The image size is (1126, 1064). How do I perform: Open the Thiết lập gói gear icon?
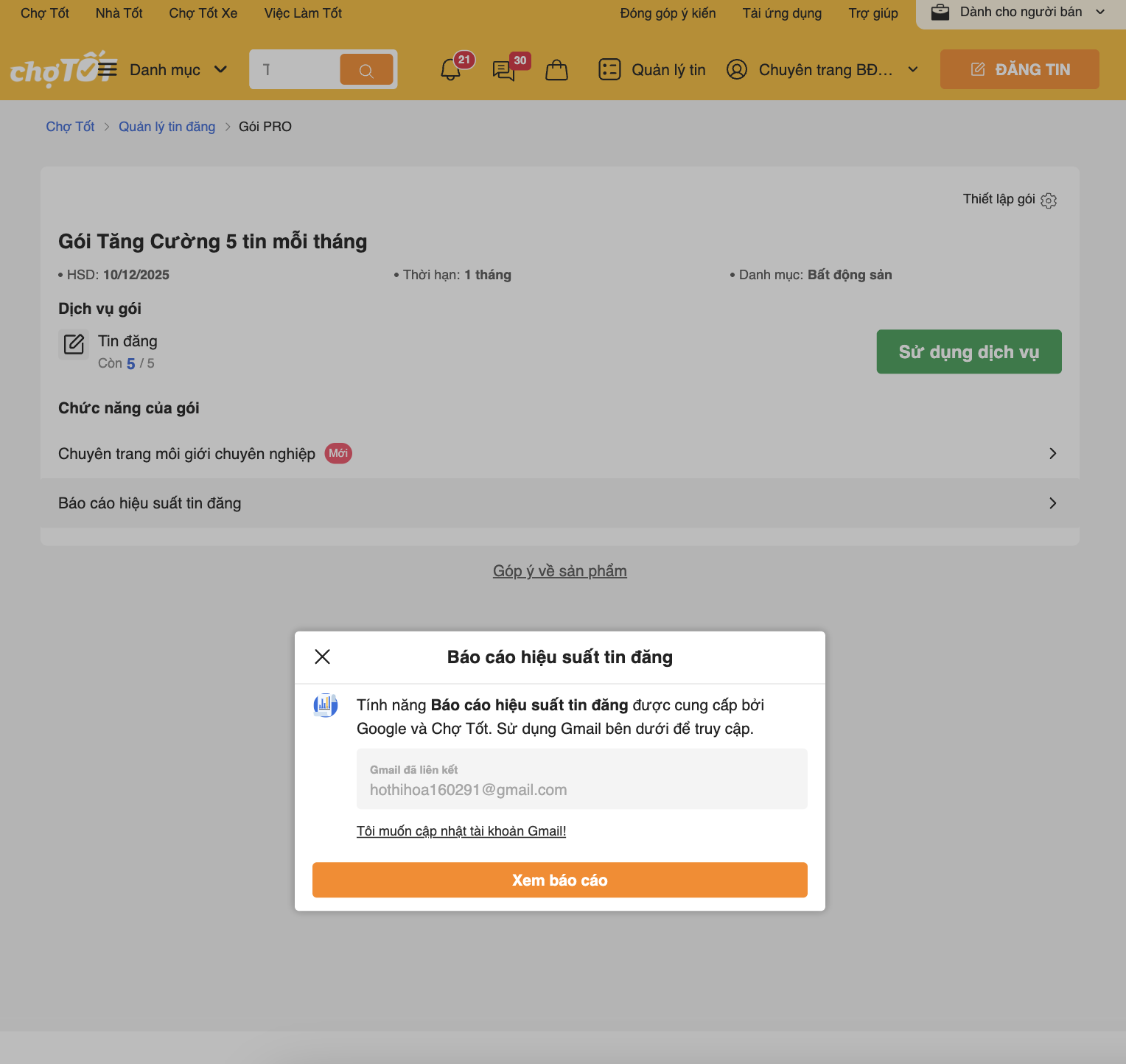click(1049, 200)
